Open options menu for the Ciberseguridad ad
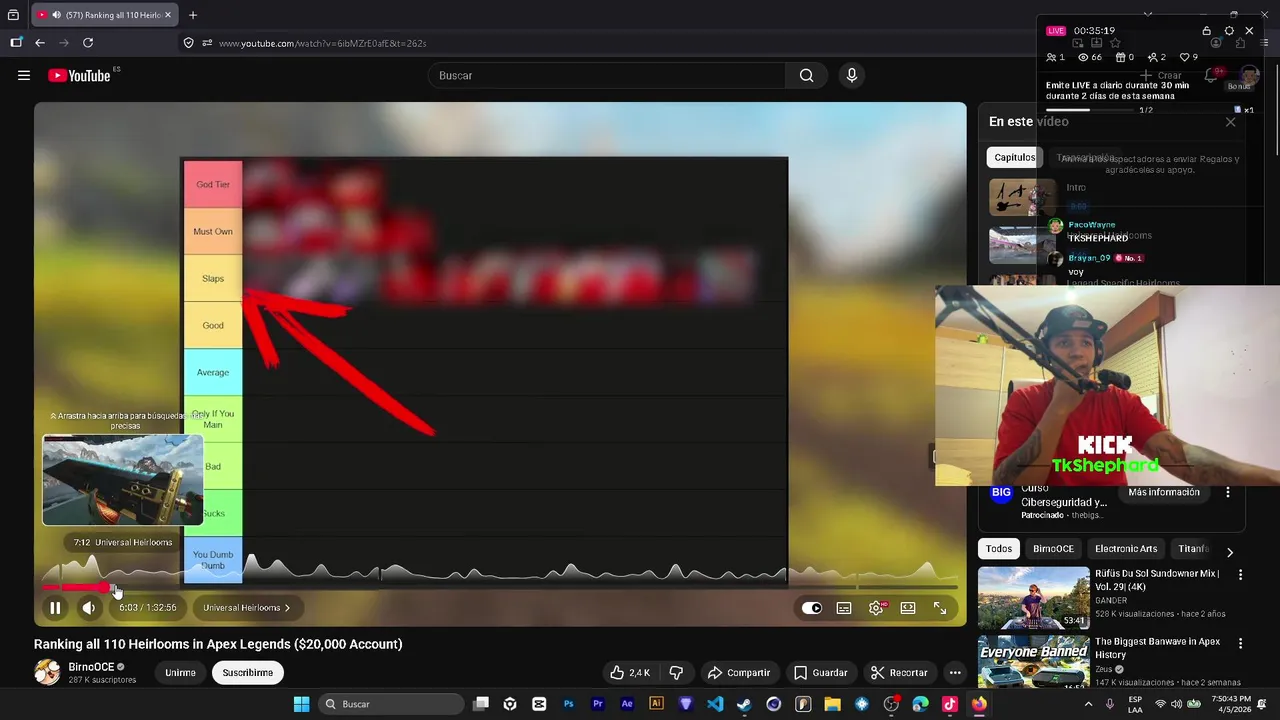The image size is (1280, 720). (x=1228, y=493)
